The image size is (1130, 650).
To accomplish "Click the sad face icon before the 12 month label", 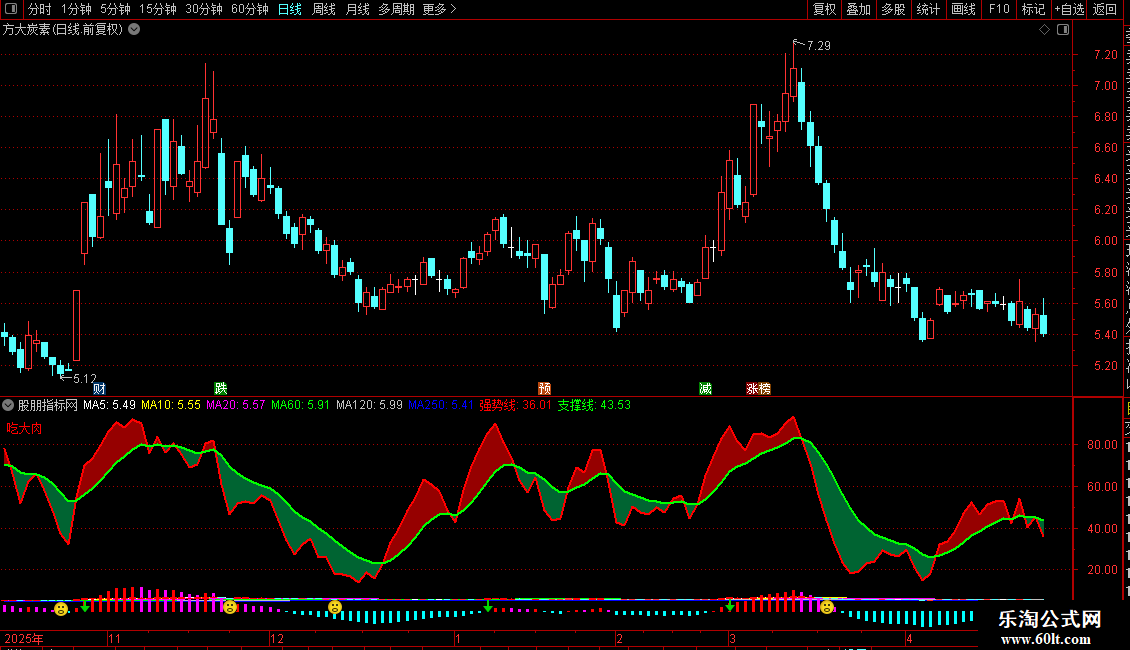I will 230,607.
